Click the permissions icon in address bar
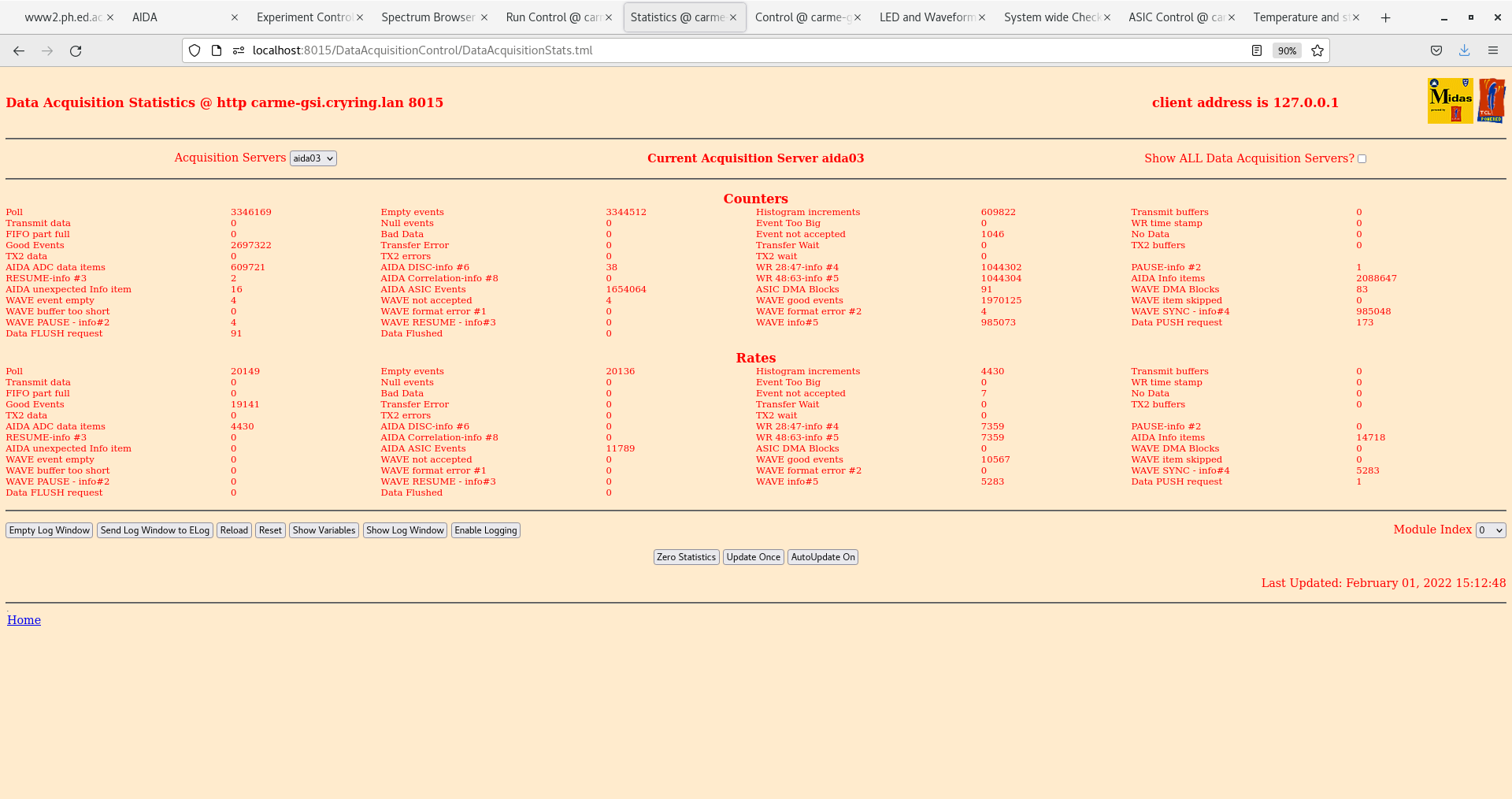The width and height of the screenshot is (1512, 799). pyautogui.click(x=239, y=50)
